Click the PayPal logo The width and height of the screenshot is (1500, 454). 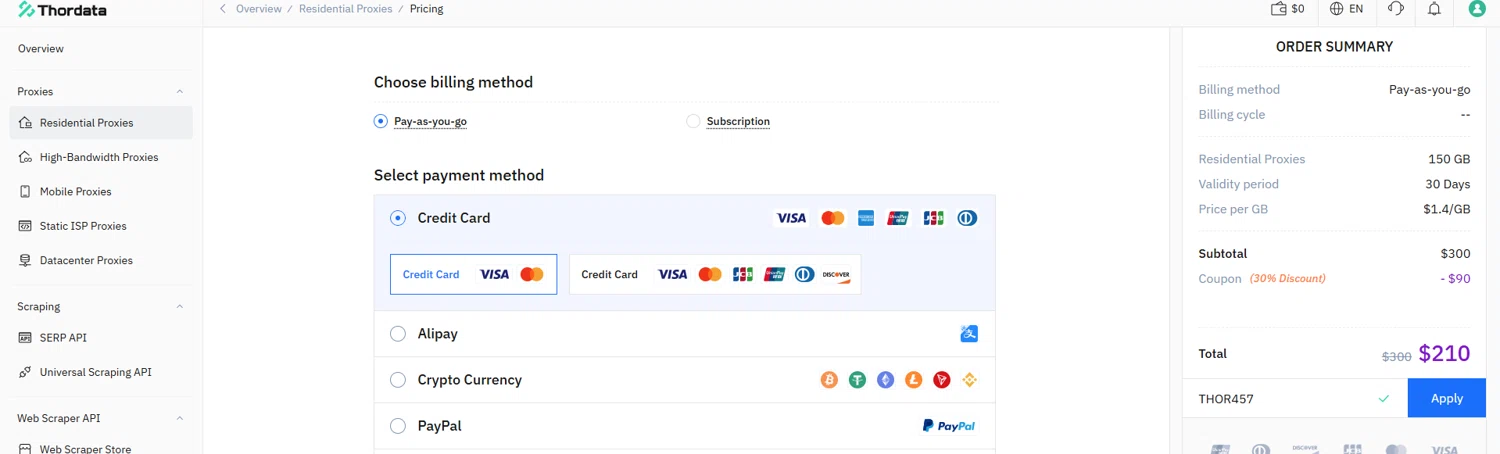[948, 426]
